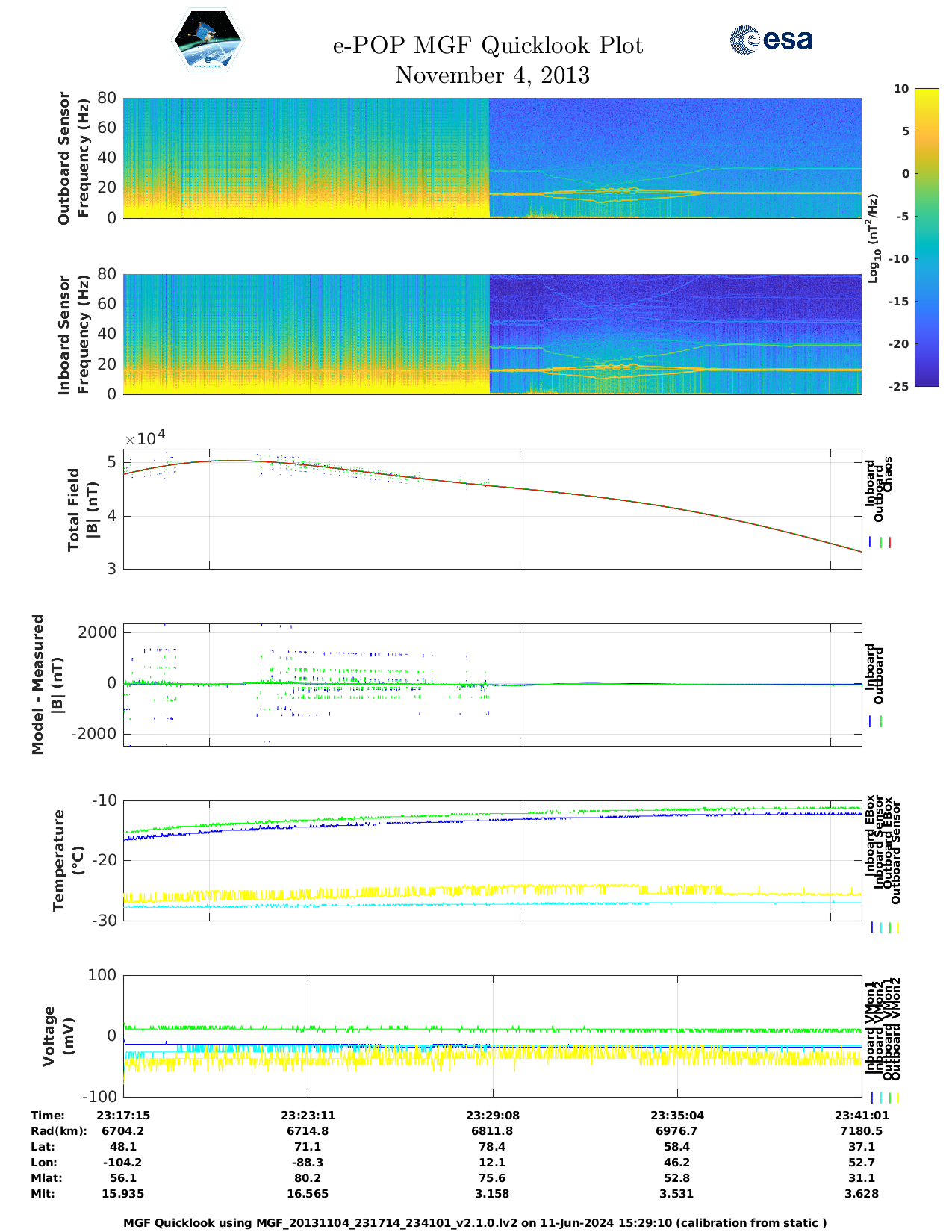Click the blue marker in Voltage legend
This screenshot has height=1232, width=952.
872,1098
